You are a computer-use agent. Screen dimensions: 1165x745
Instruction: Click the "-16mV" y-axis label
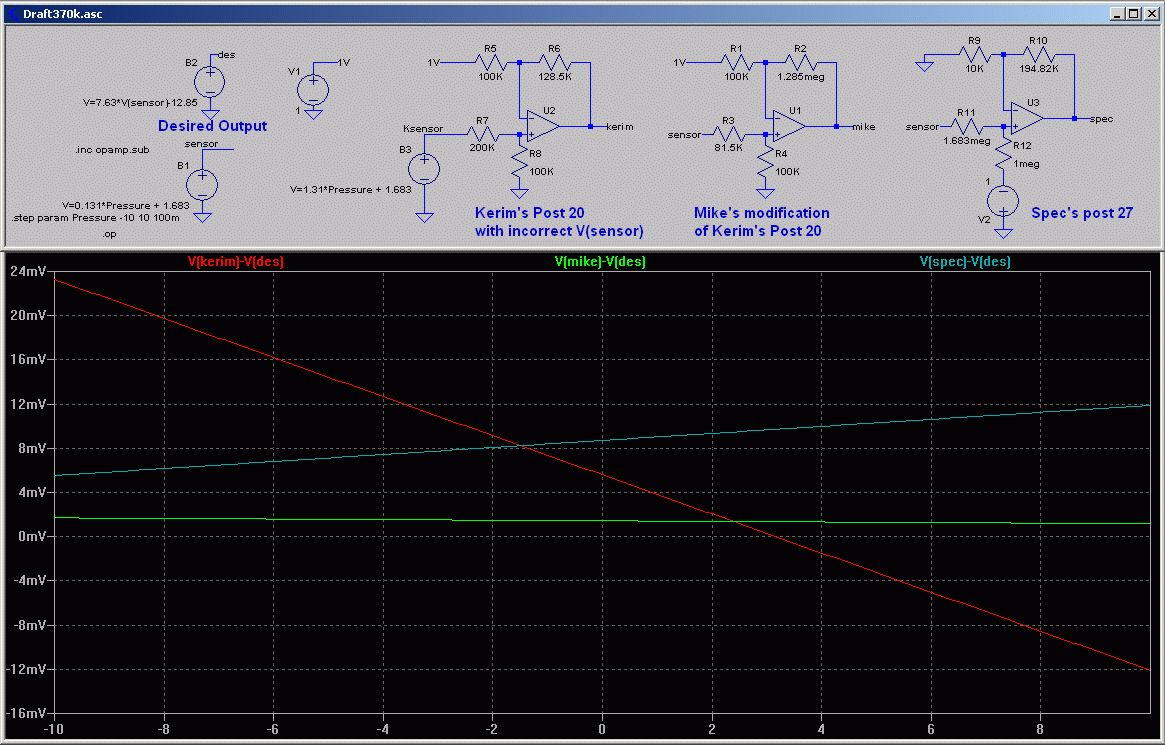pyautogui.click(x=25, y=713)
